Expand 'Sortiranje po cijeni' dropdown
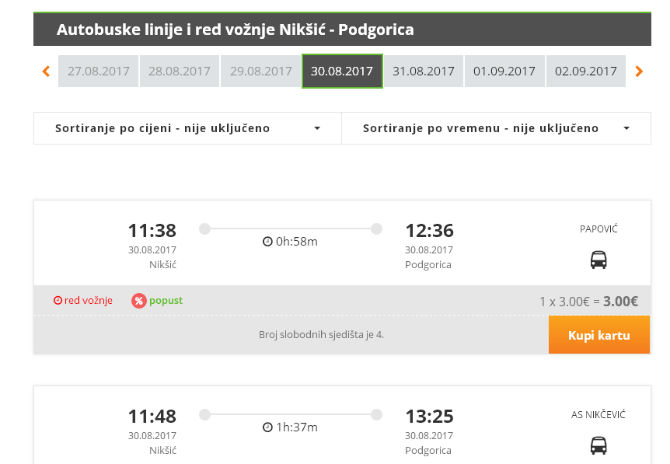The width and height of the screenshot is (670, 464). 188,129
